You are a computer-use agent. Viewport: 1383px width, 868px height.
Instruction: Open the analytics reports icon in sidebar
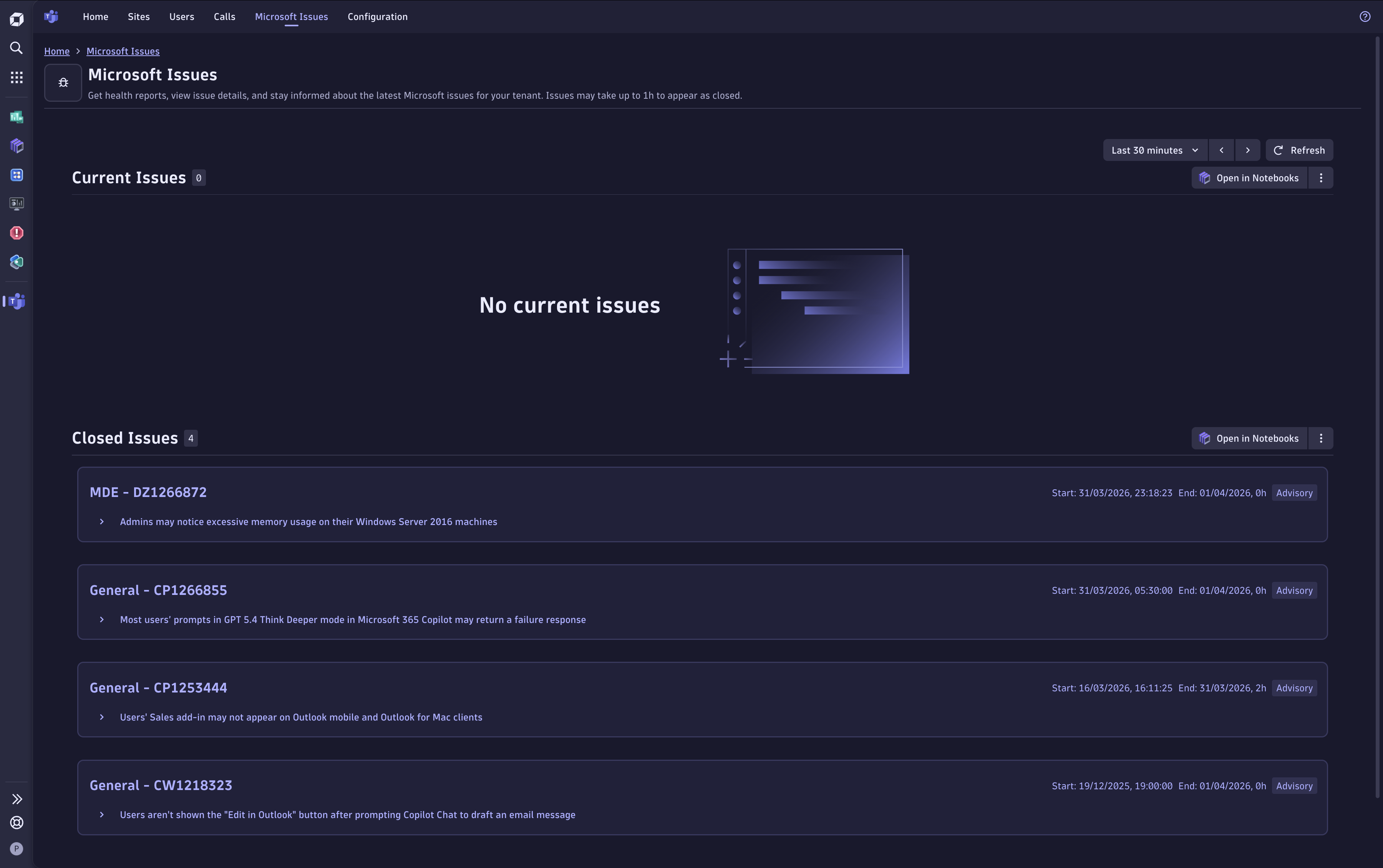(16, 116)
